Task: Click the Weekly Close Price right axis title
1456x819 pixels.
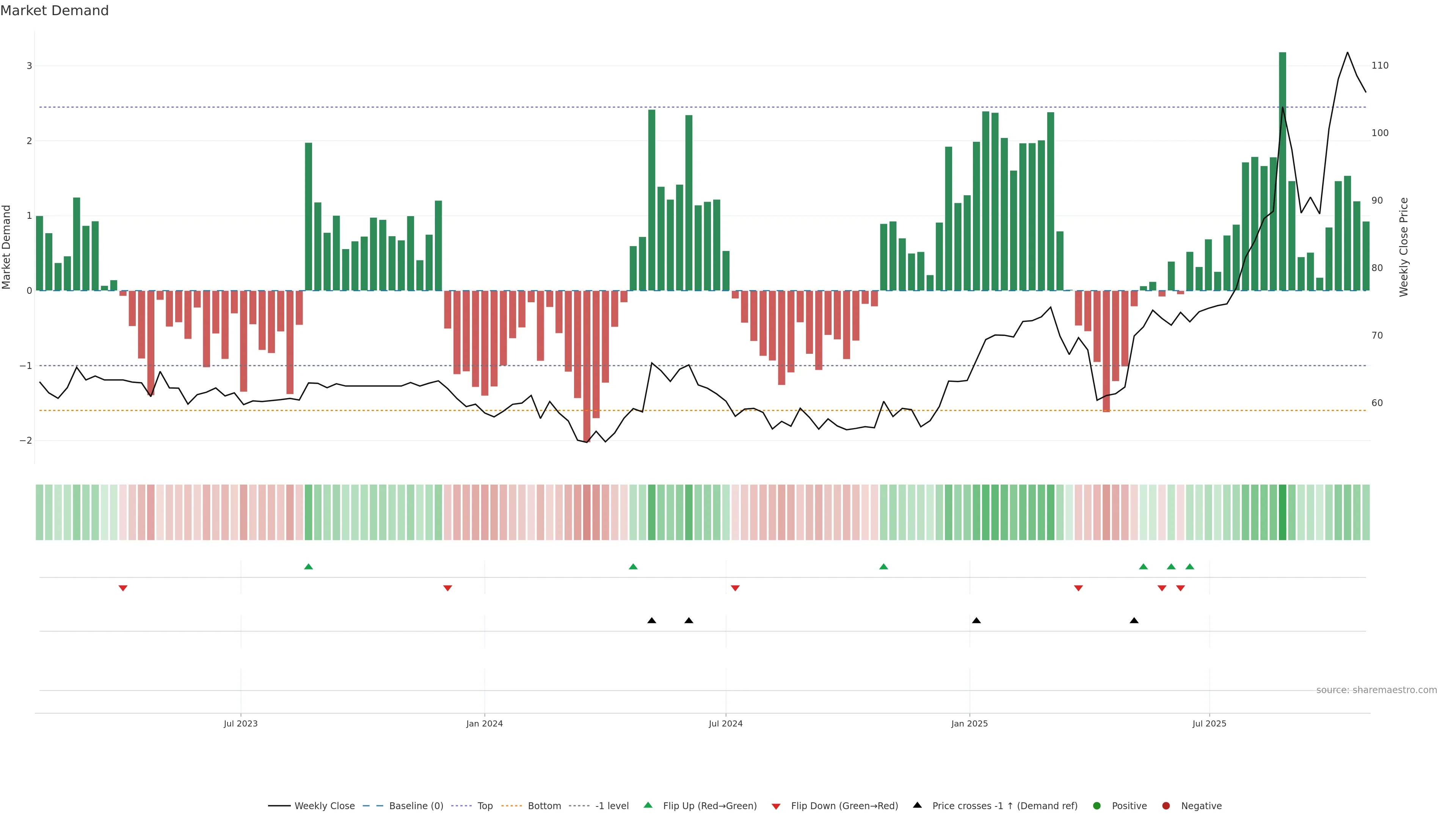Action: 1403,247
